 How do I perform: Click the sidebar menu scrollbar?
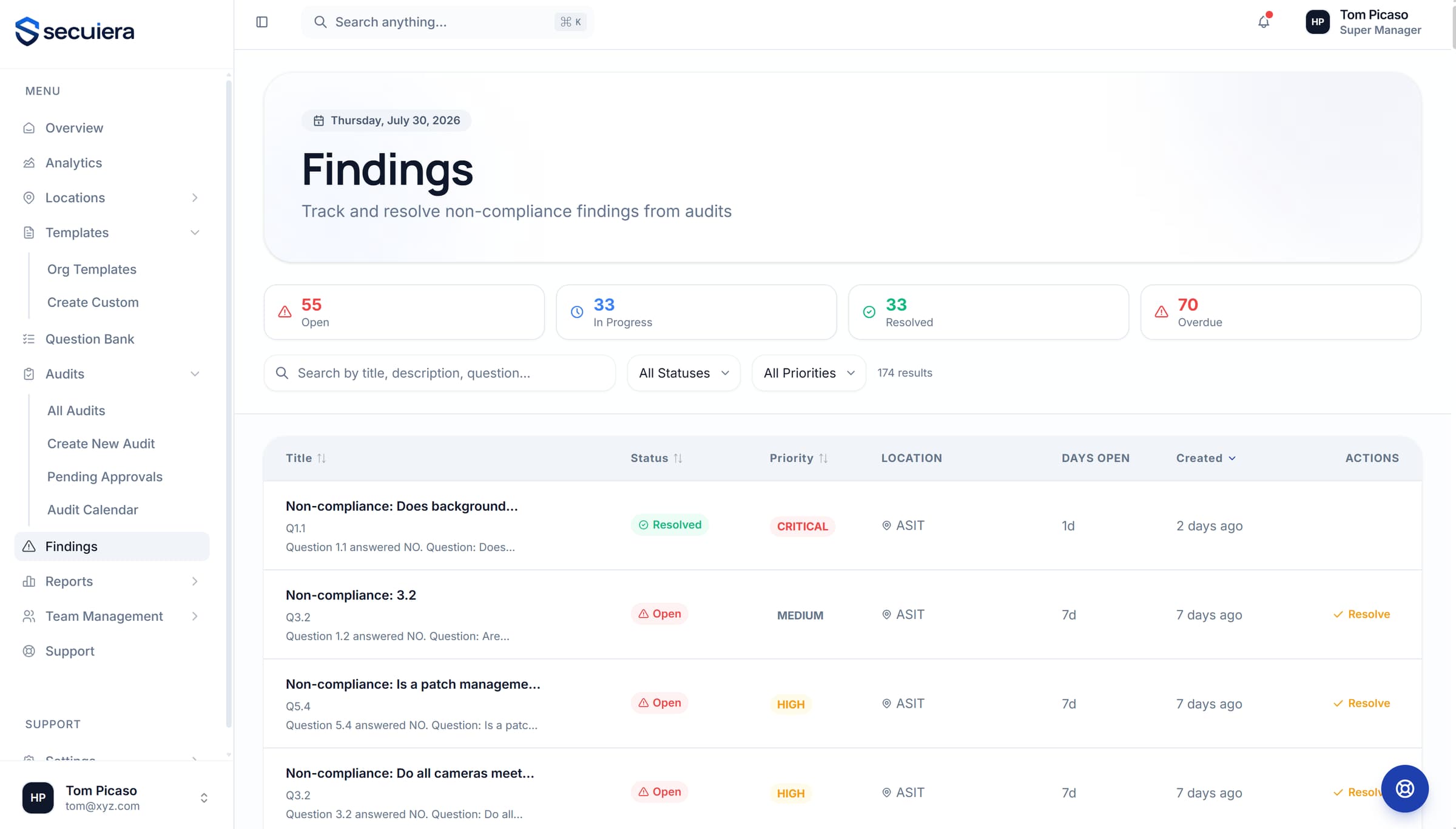[x=229, y=403]
